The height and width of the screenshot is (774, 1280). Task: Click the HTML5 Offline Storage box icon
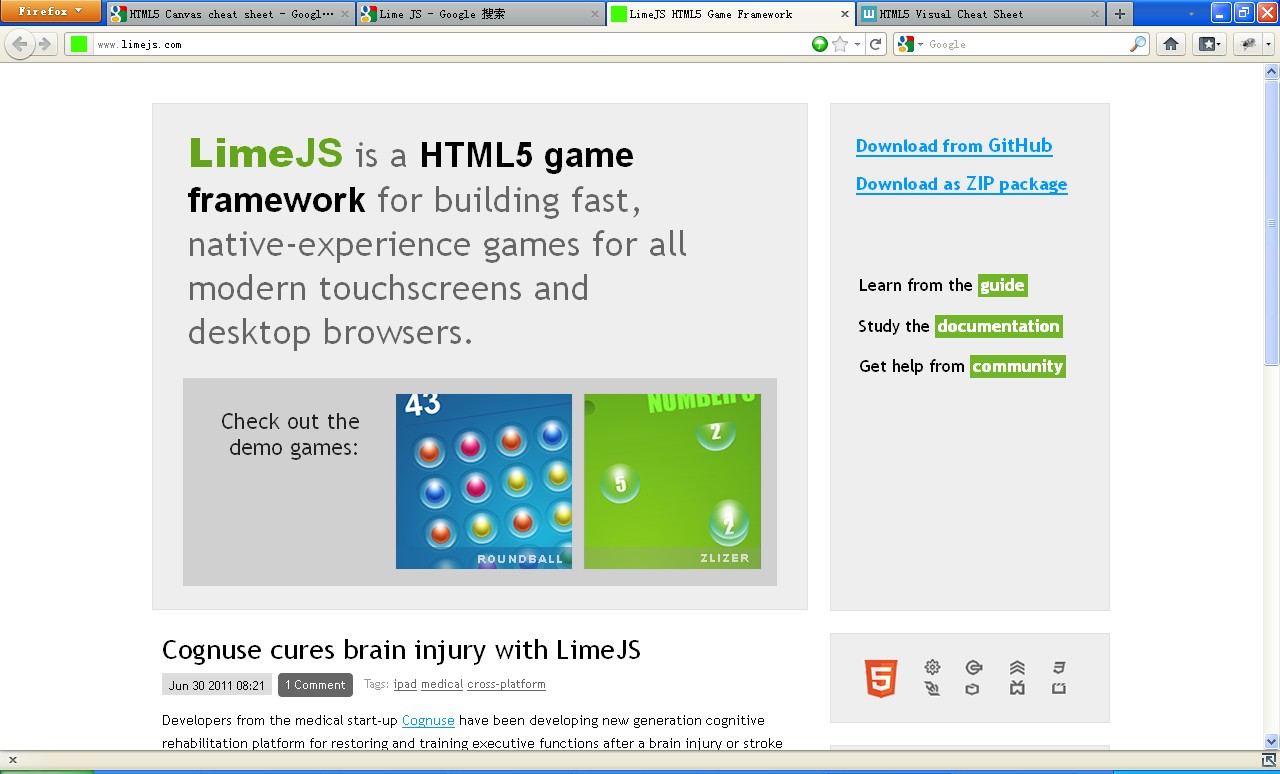click(972, 688)
